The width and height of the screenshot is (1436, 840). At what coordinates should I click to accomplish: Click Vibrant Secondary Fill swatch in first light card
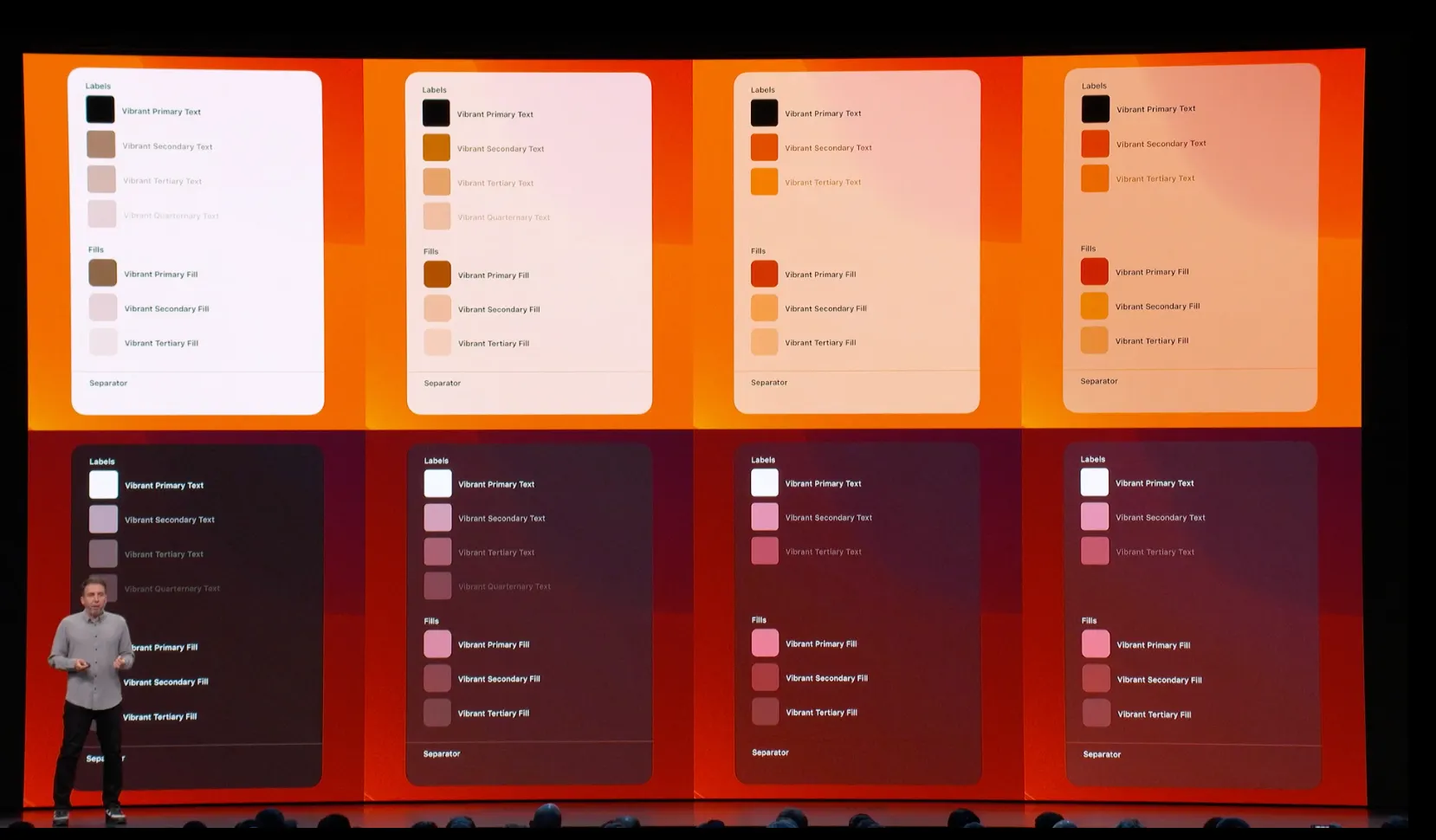(x=103, y=307)
